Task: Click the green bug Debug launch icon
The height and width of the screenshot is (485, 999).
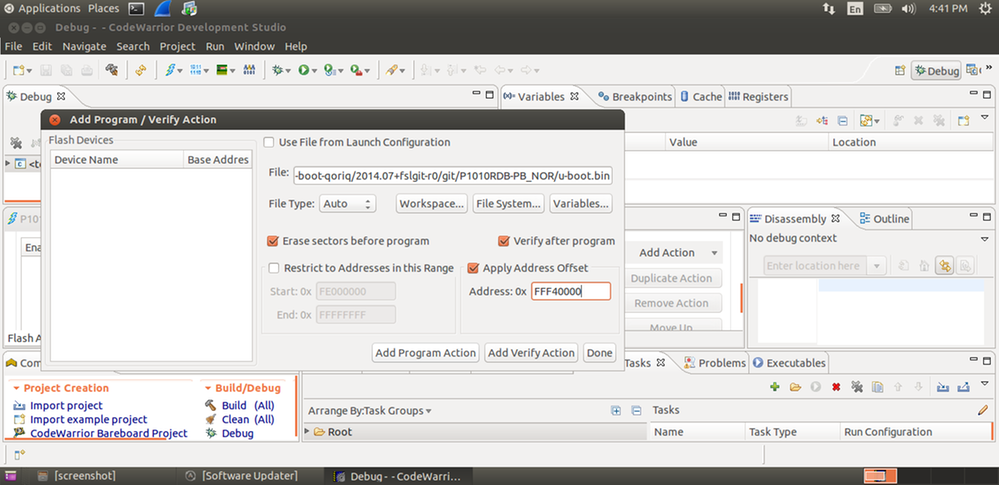Action: (x=277, y=70)
